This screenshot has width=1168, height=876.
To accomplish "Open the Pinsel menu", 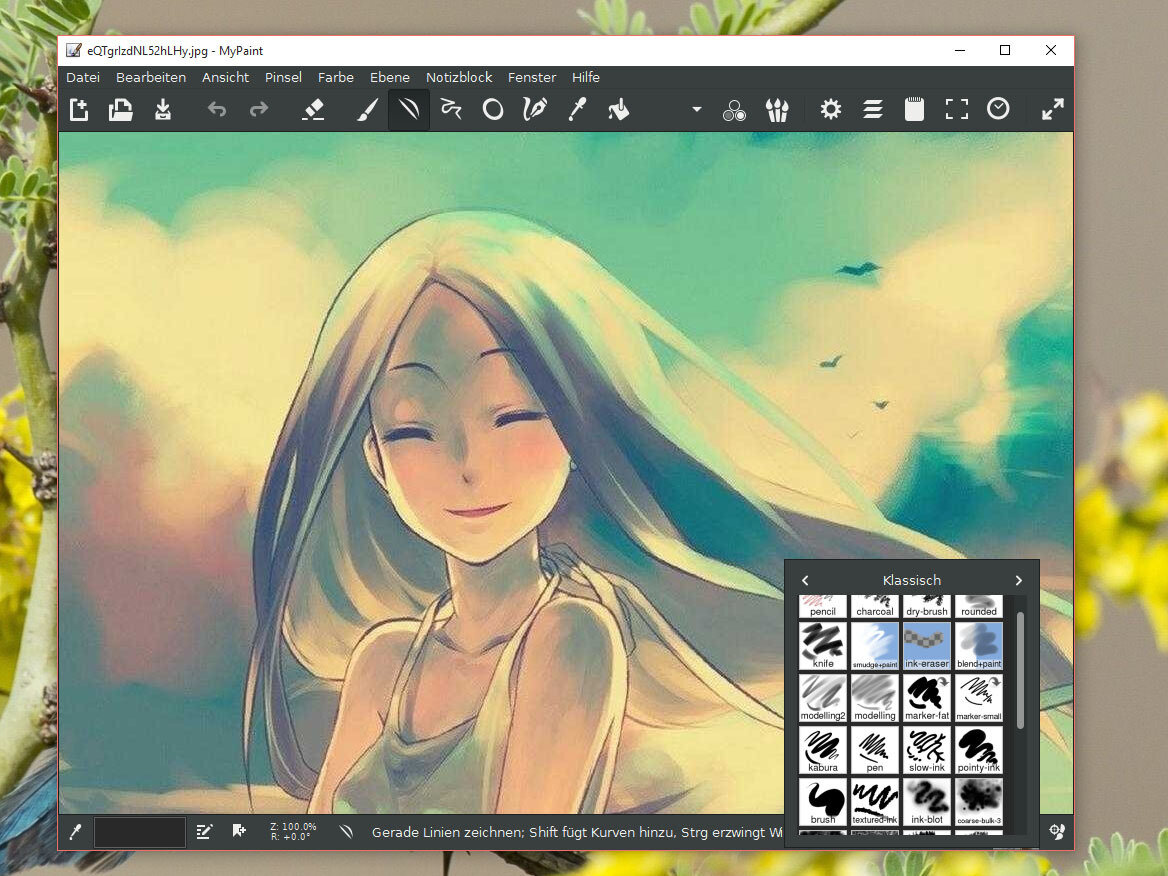I will tap(284, 77).
